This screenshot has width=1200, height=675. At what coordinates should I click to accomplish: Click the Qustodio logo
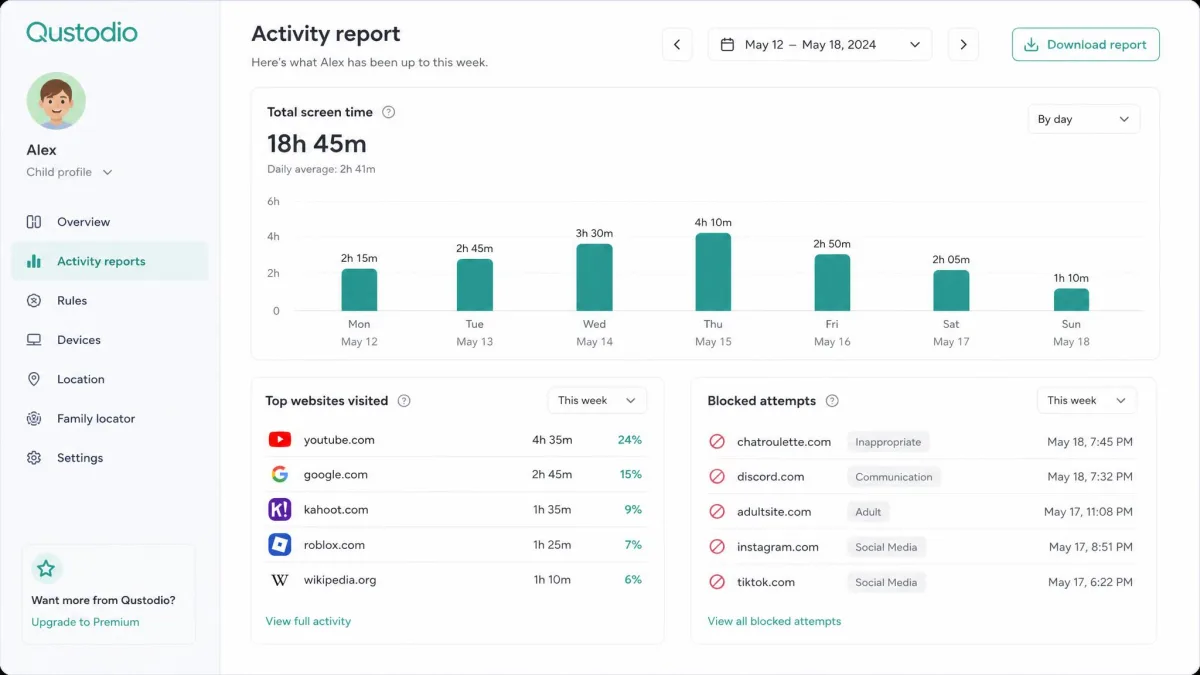[82, 32]
